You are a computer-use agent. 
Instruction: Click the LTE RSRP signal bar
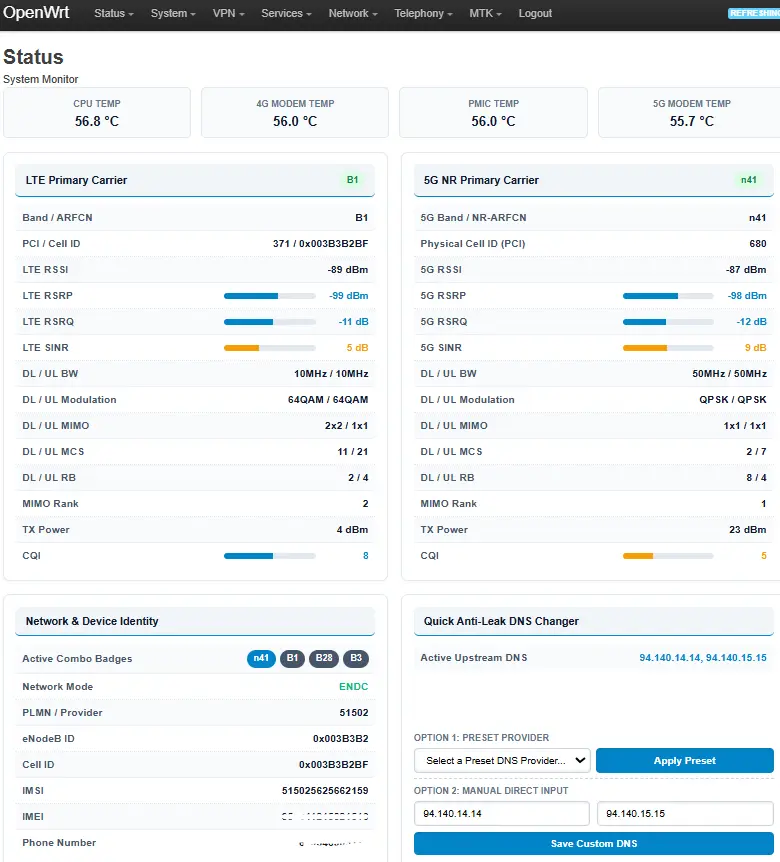[x=269, y=296]
